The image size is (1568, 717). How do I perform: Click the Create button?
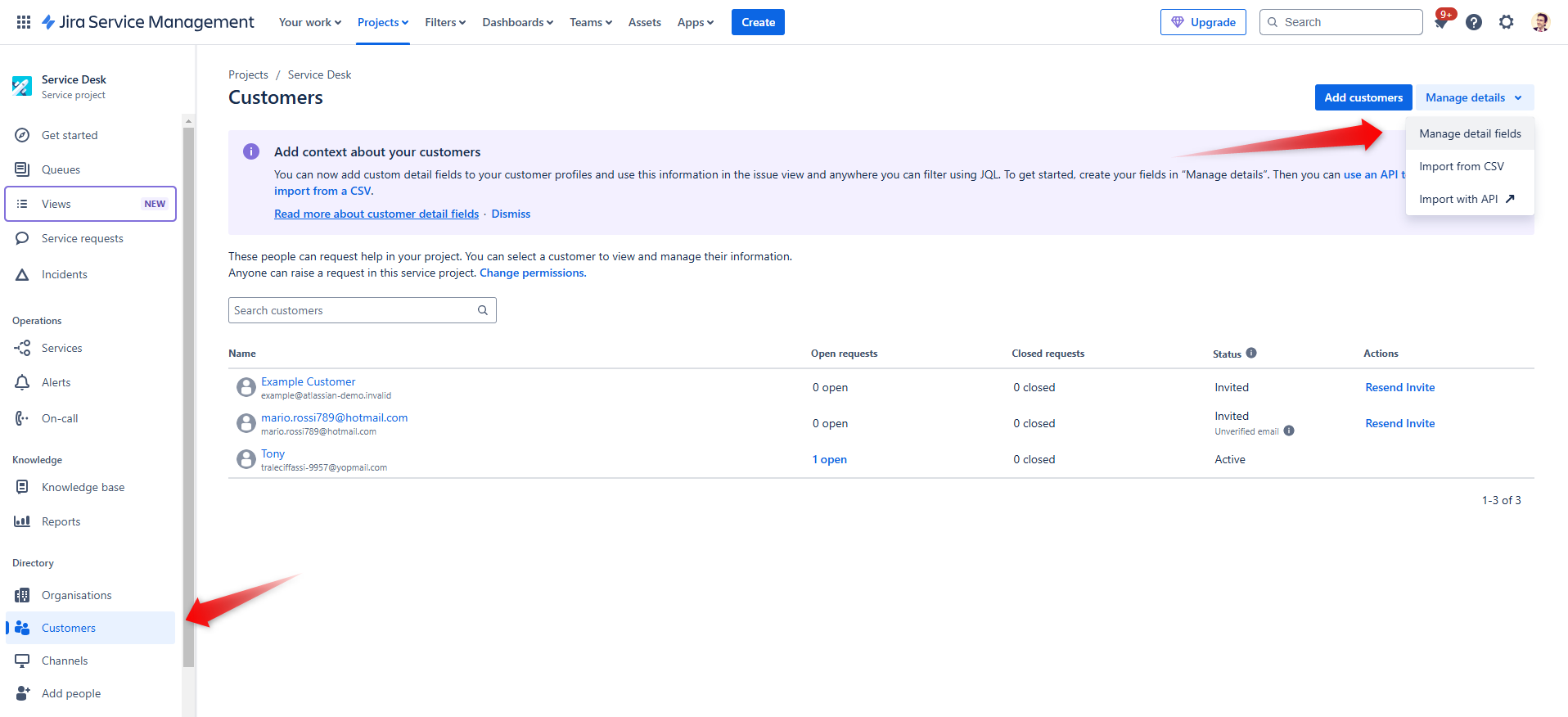[758, 22]
